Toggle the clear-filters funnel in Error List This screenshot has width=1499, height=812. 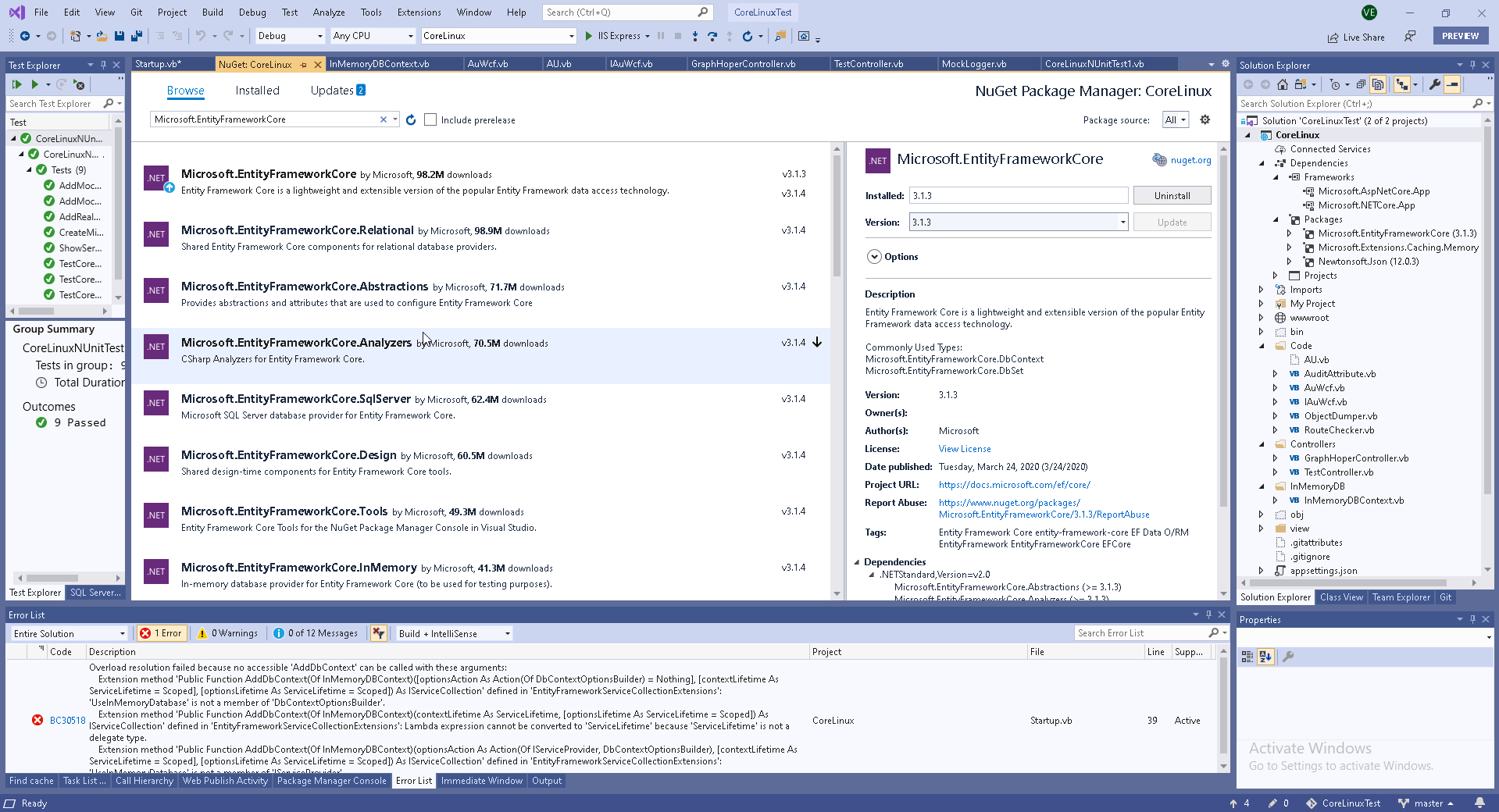[379, 633]
